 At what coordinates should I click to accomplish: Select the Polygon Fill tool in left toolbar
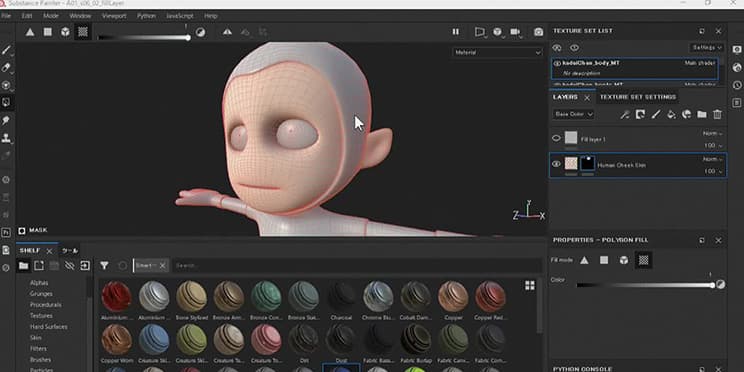6,102
